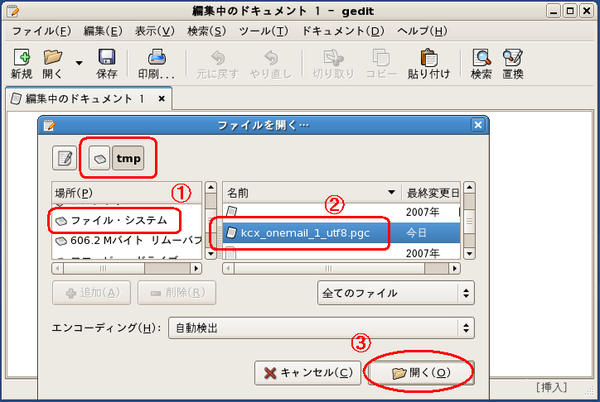Select the 606.2 Mバイト removable media entry
The height and width of the screenshot is (402, 600).
click(126, 241)
